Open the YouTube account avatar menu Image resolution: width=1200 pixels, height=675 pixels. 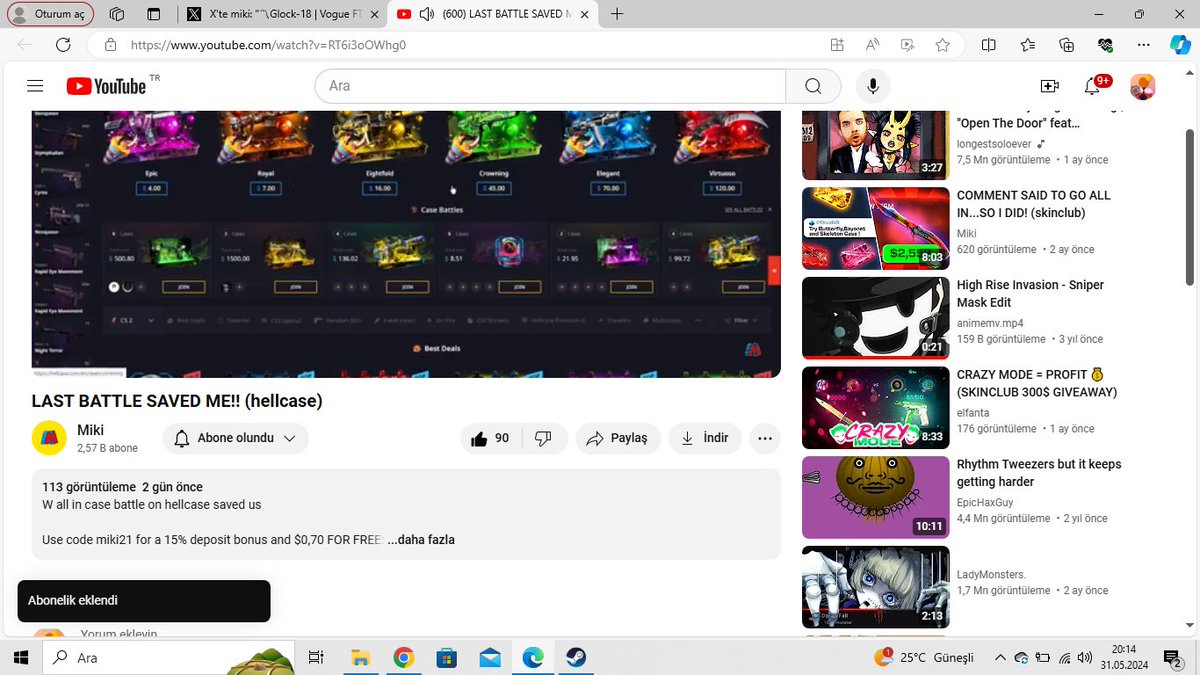click(x=1142, y=86)
